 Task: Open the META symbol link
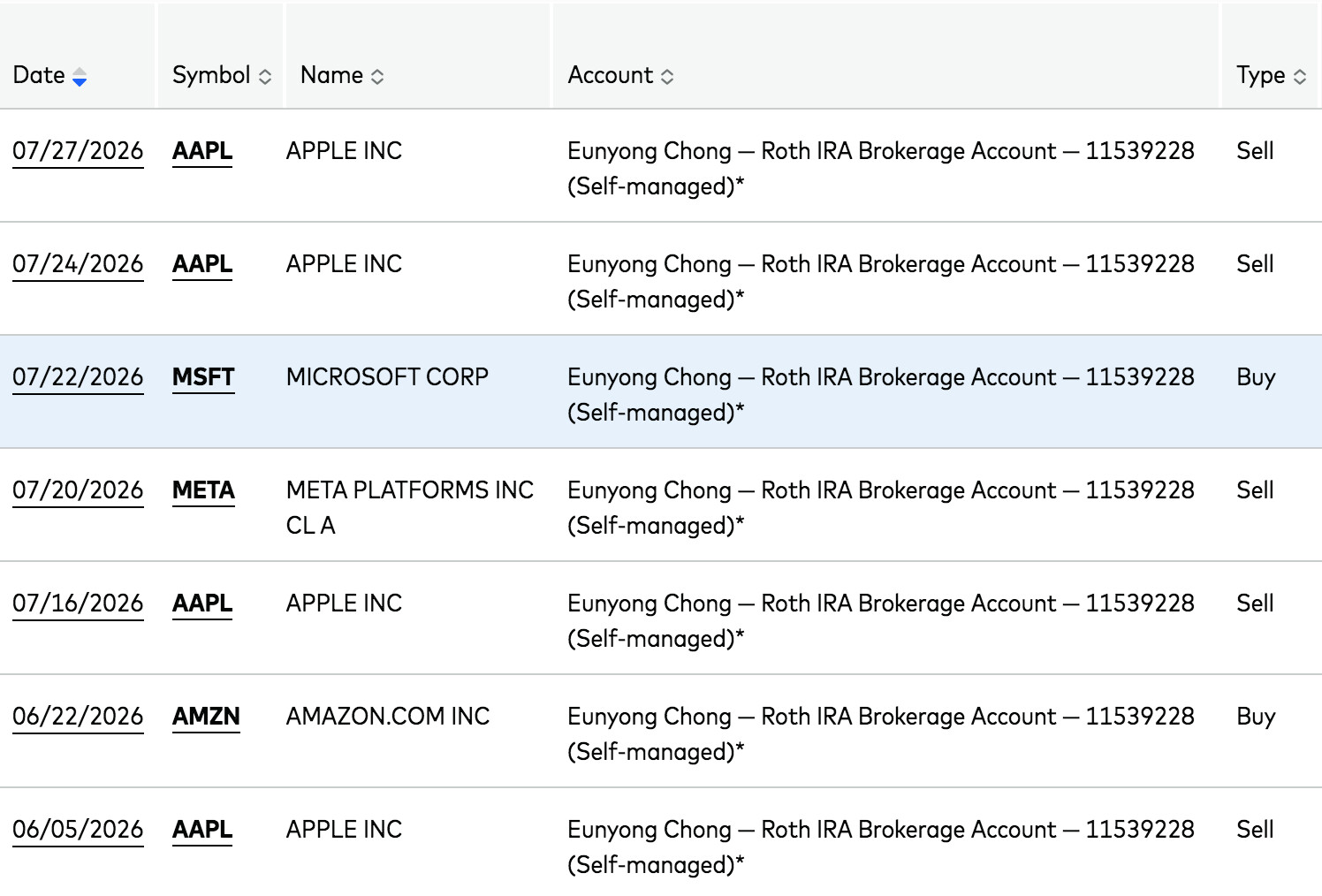tap(203, 490)
